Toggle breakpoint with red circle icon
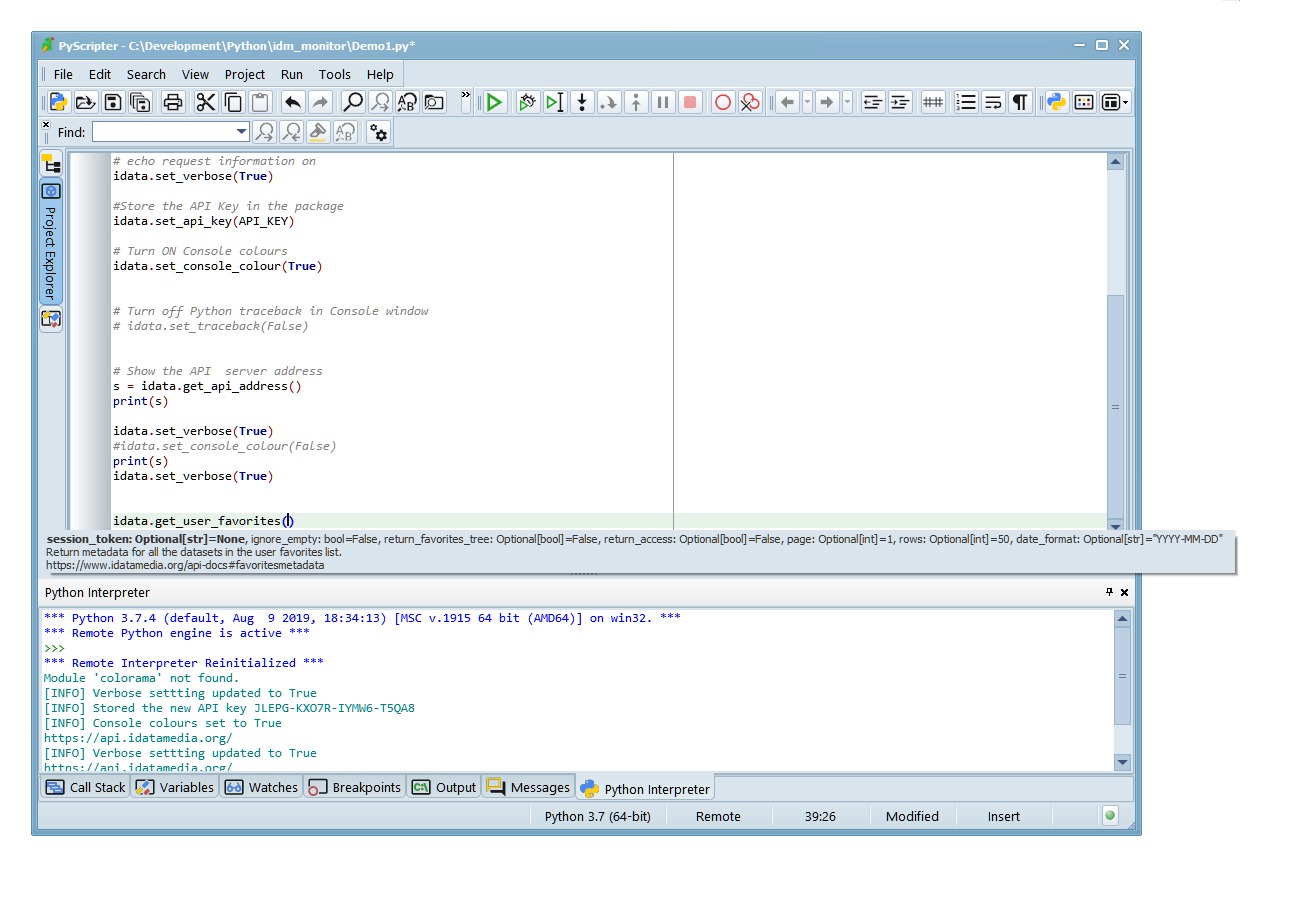 pyautogui.click(x=722, y=102)
